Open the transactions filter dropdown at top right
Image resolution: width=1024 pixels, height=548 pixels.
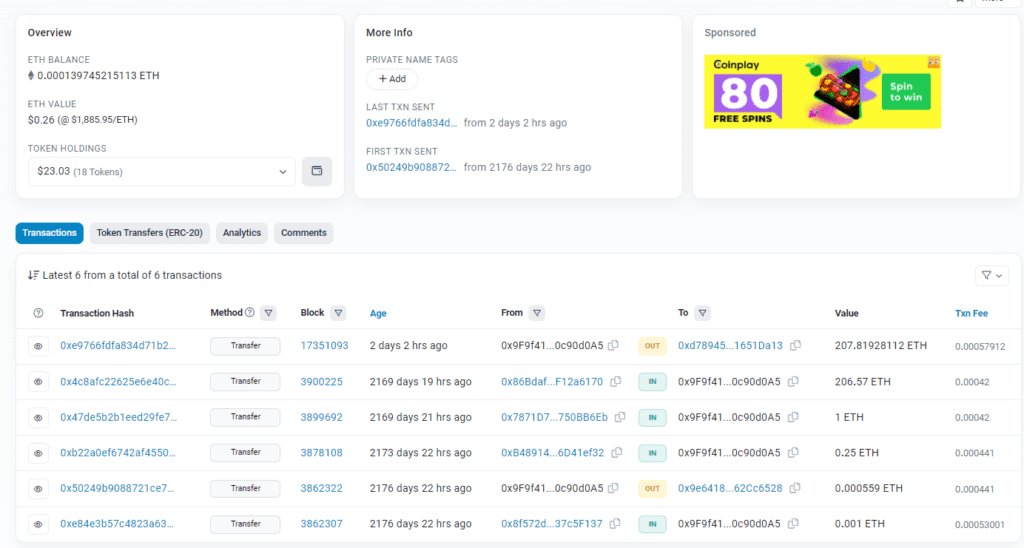[991, 275]
